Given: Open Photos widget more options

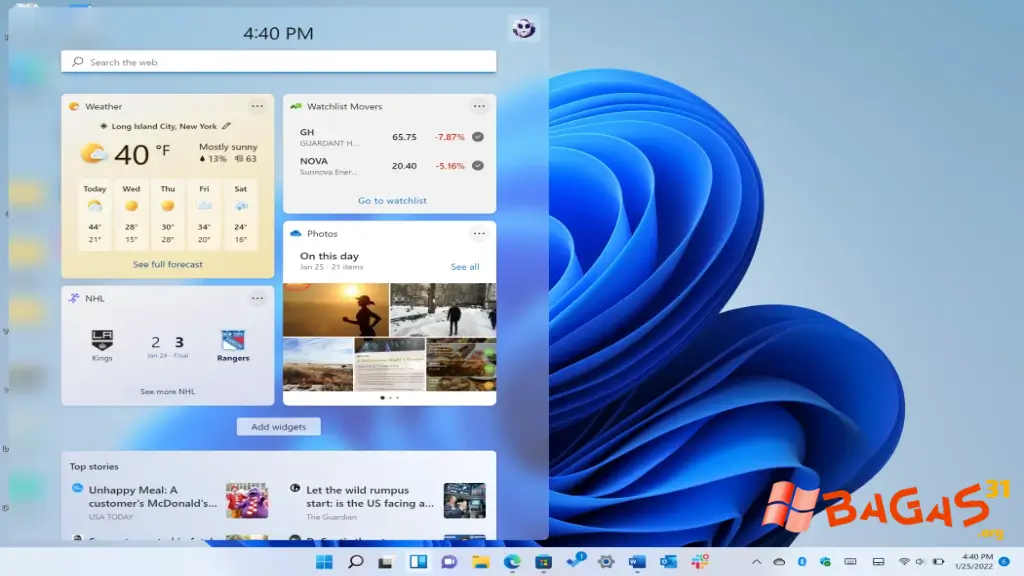Looking at the screenshot, I should 479,233.
